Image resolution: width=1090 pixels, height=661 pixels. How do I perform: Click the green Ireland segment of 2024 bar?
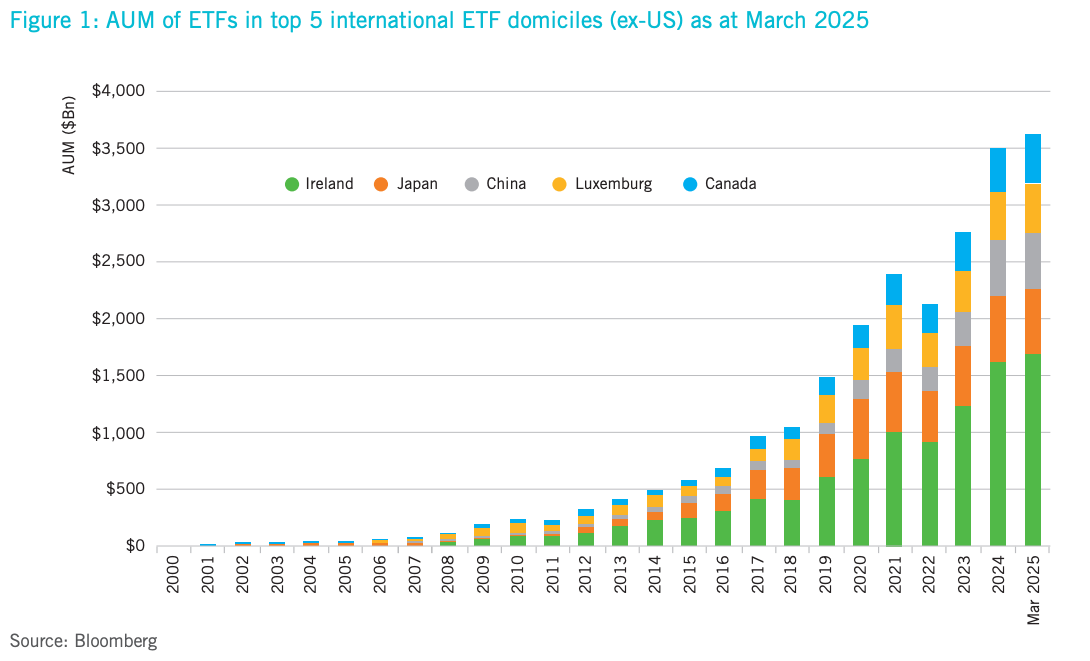click(998, 454)
